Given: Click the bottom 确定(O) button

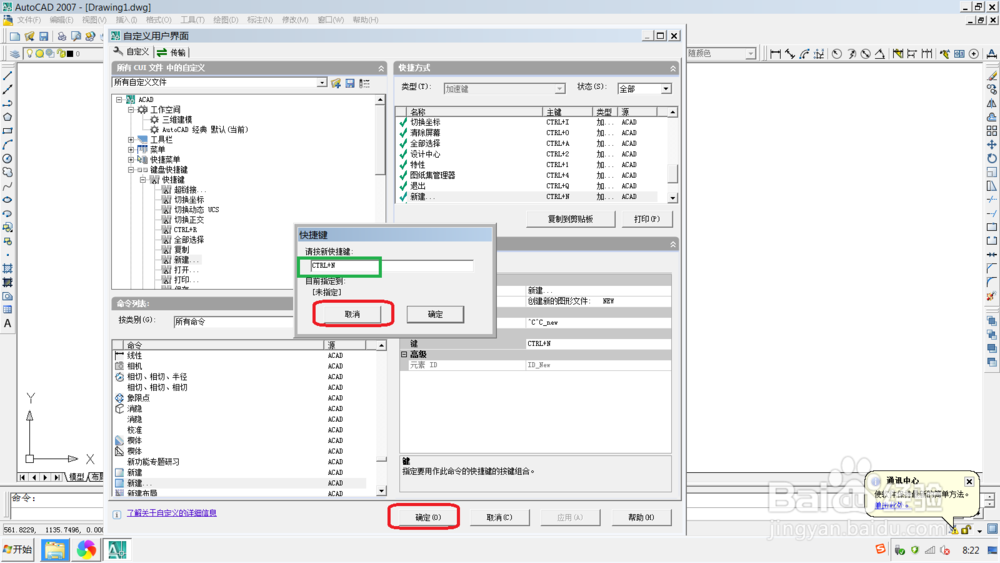Looking at the screenshot, I should [x=428, y=517].
